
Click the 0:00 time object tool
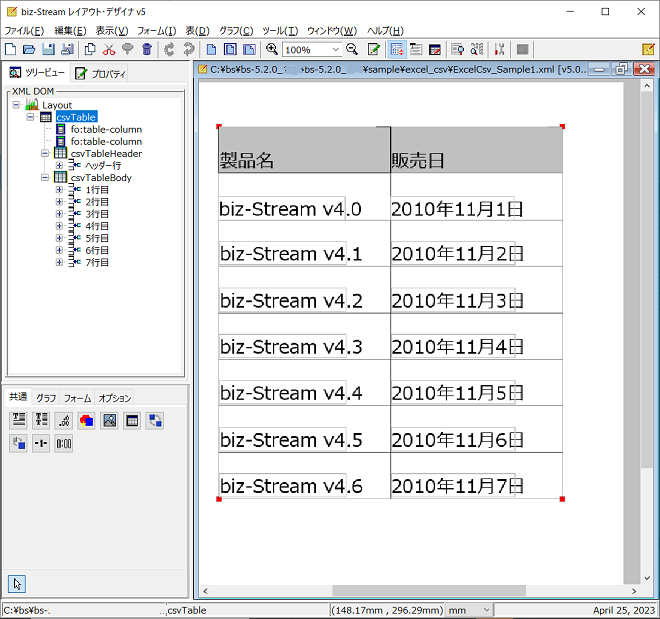tap(64, 444)
